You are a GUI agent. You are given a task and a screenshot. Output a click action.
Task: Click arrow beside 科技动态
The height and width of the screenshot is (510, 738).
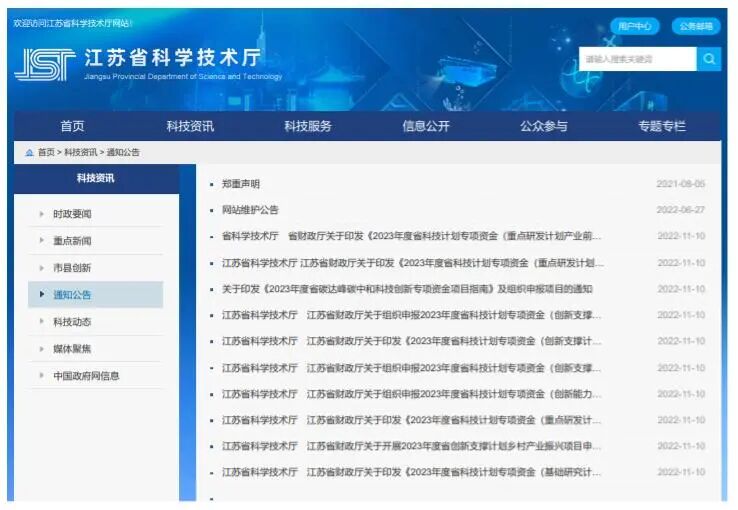42,321
